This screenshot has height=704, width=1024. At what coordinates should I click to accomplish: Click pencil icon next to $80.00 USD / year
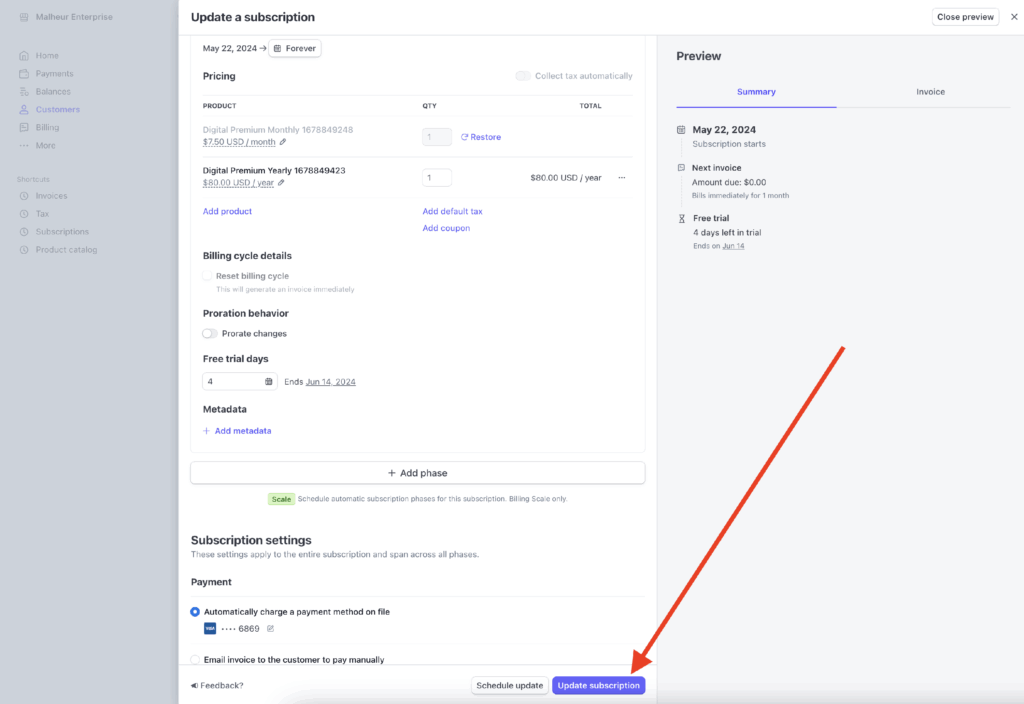(281, 183)
